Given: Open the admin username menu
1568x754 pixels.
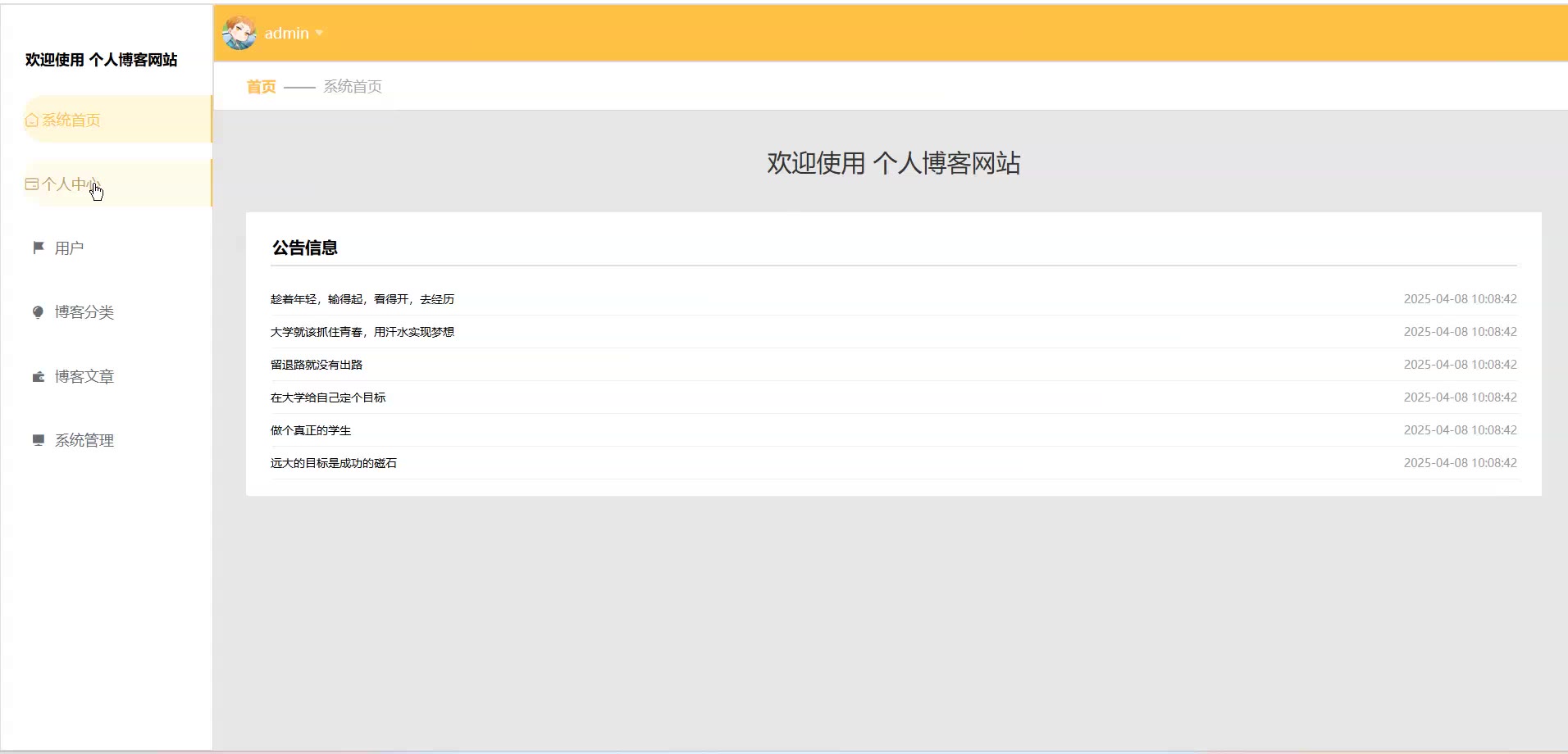Looking at the screenshot, I should (x=287, y=34).
